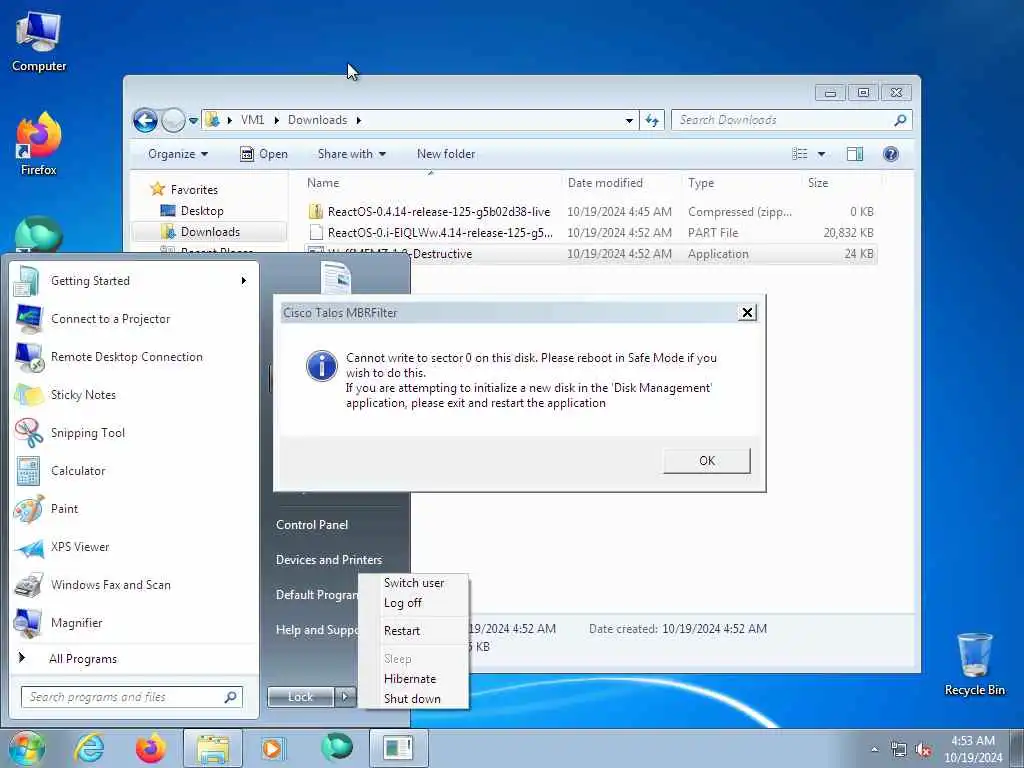Open the Recycle Bin on desktop
This screenshot has height=768, width=1024.
(x=974, y=664)
